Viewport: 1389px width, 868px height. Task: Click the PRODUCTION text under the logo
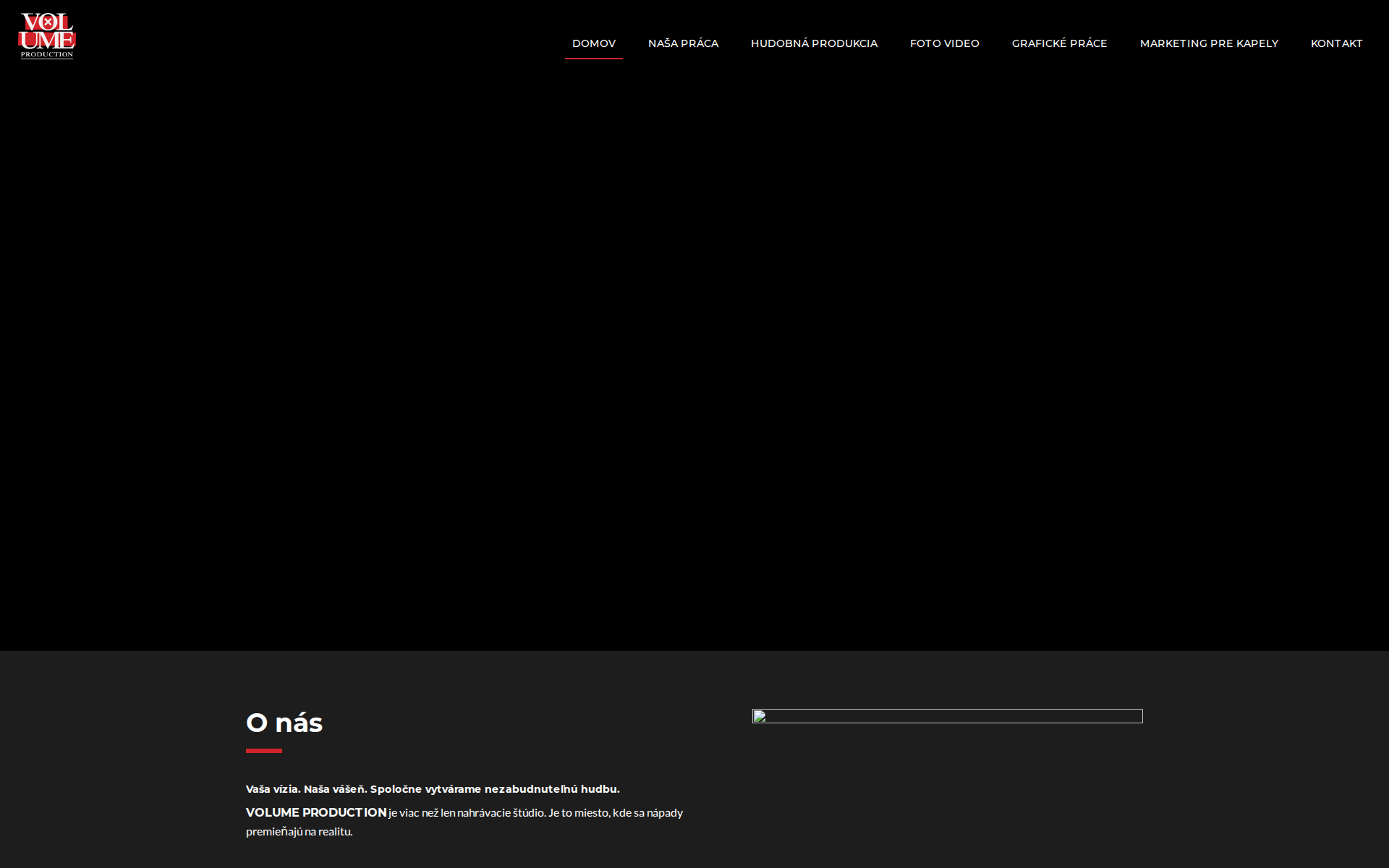pyautogui.click(x=46, y=54)
